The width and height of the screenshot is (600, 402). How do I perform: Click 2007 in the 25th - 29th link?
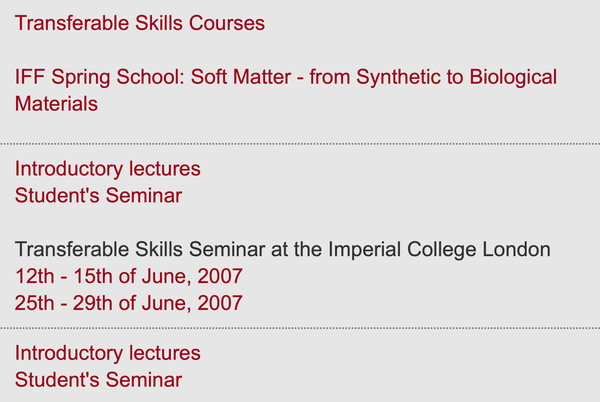(x=220, y=301)
